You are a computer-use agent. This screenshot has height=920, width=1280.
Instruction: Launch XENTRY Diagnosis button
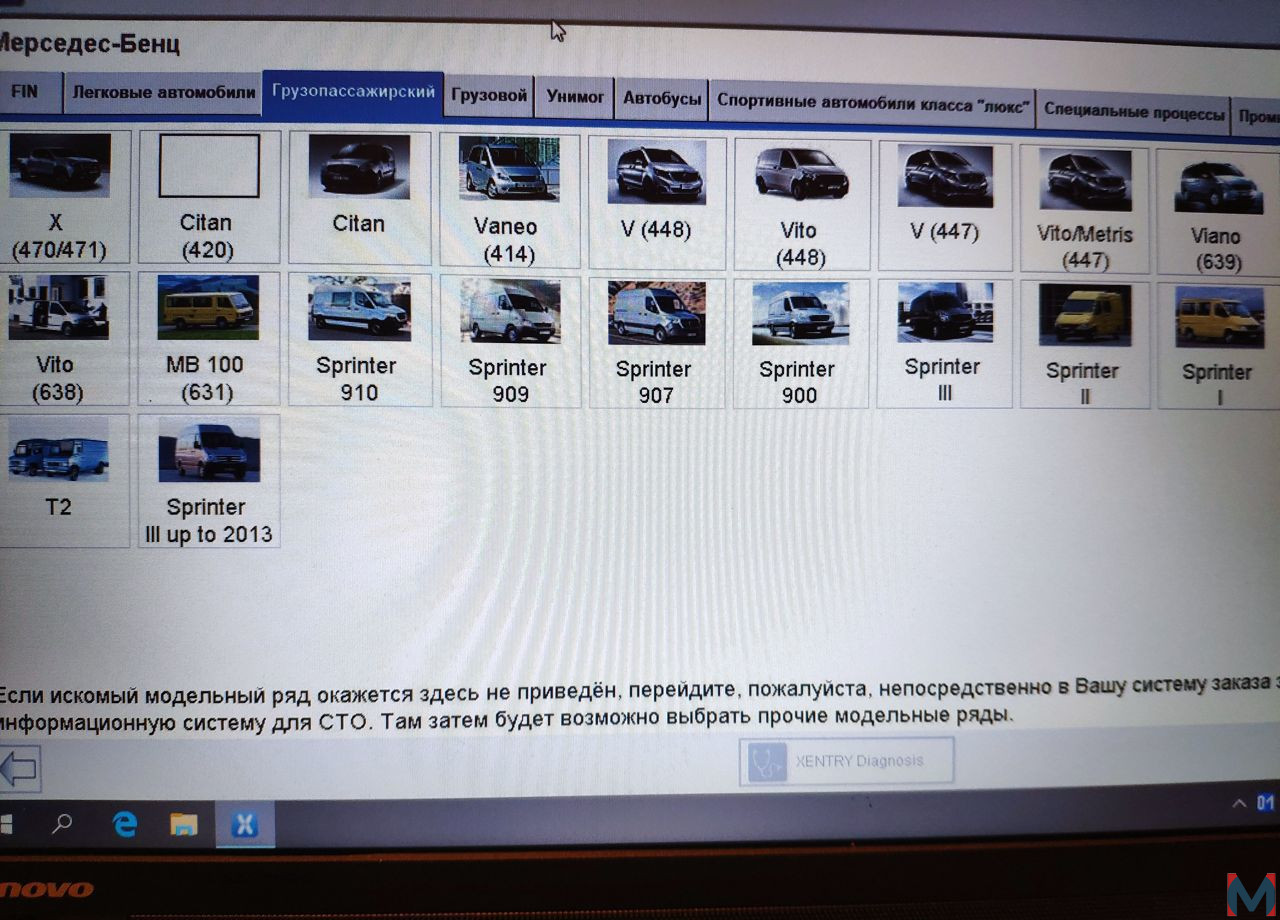847,761
